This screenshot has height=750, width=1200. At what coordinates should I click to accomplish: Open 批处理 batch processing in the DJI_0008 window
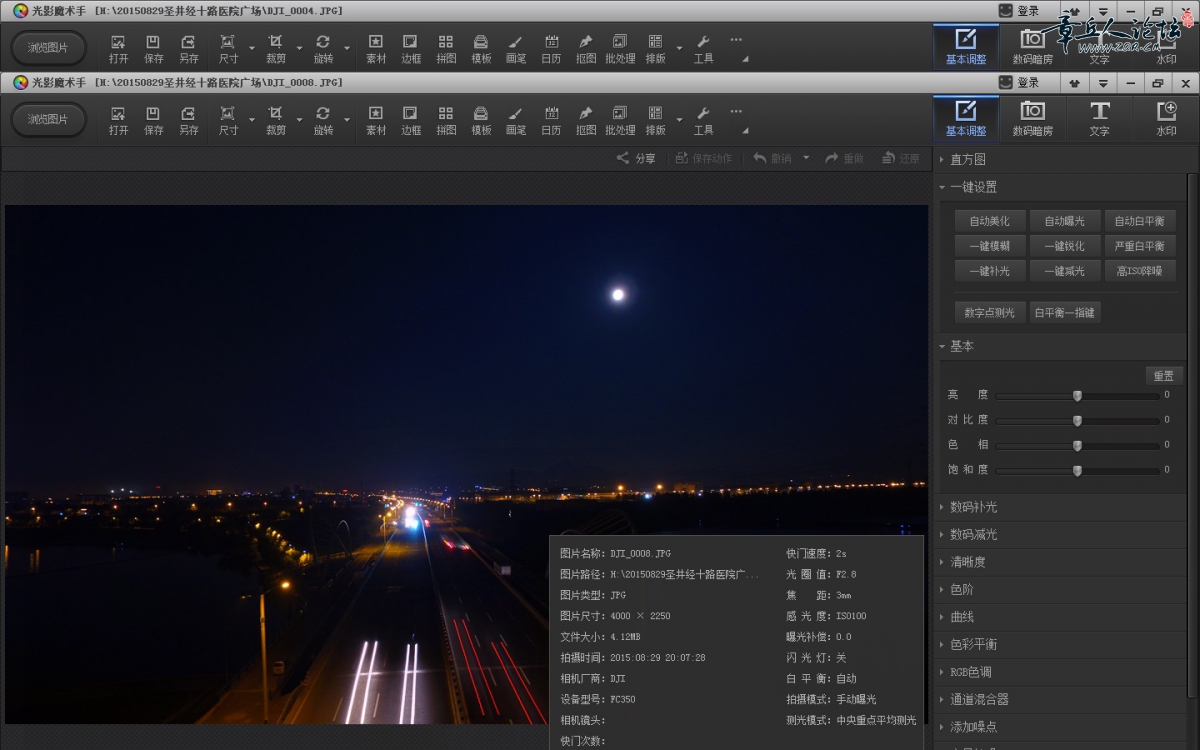pyautogui.click(x=620, y=120)
